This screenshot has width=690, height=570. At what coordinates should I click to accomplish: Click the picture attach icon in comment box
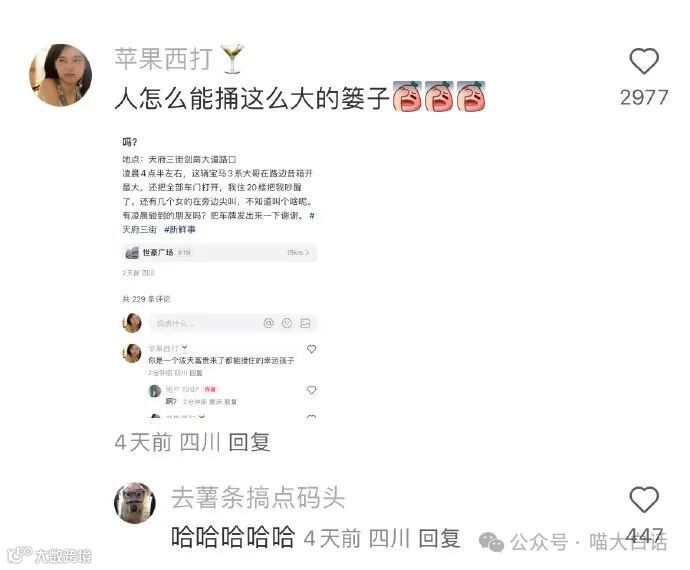pyautogui.click(x=305, y=323)
